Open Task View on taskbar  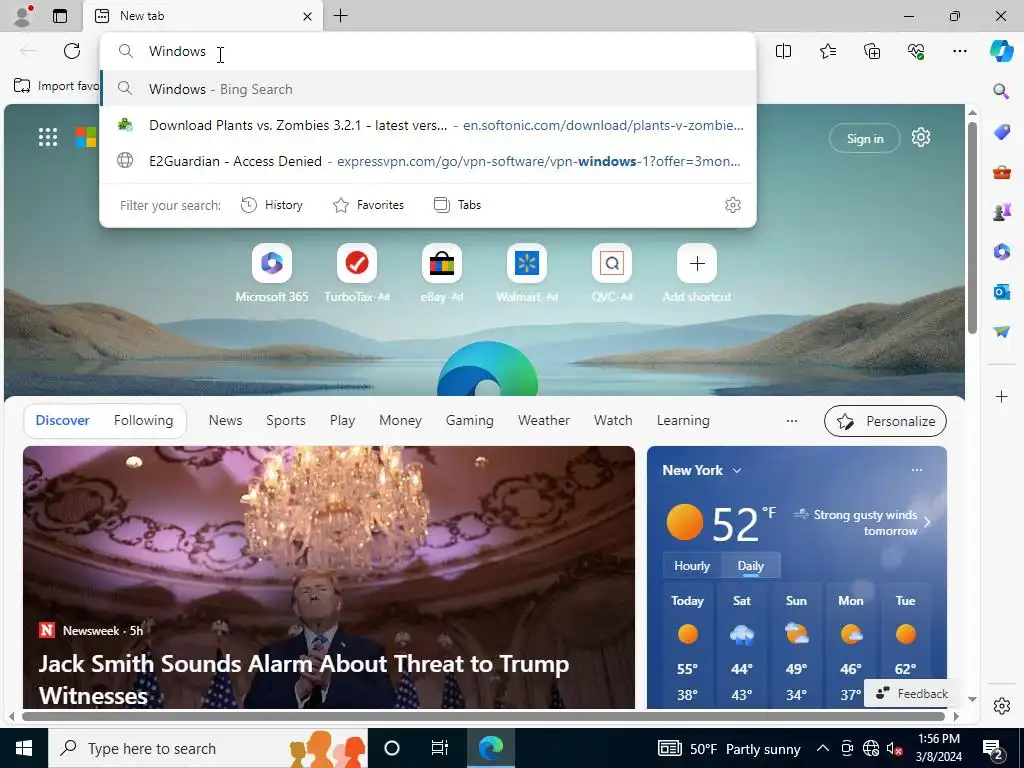[440, 748]
